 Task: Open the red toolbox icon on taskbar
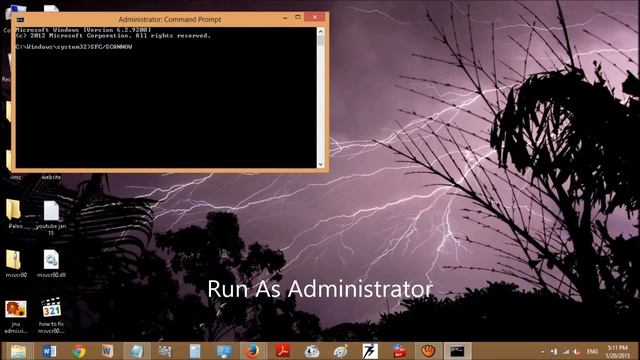pos(399,351)
